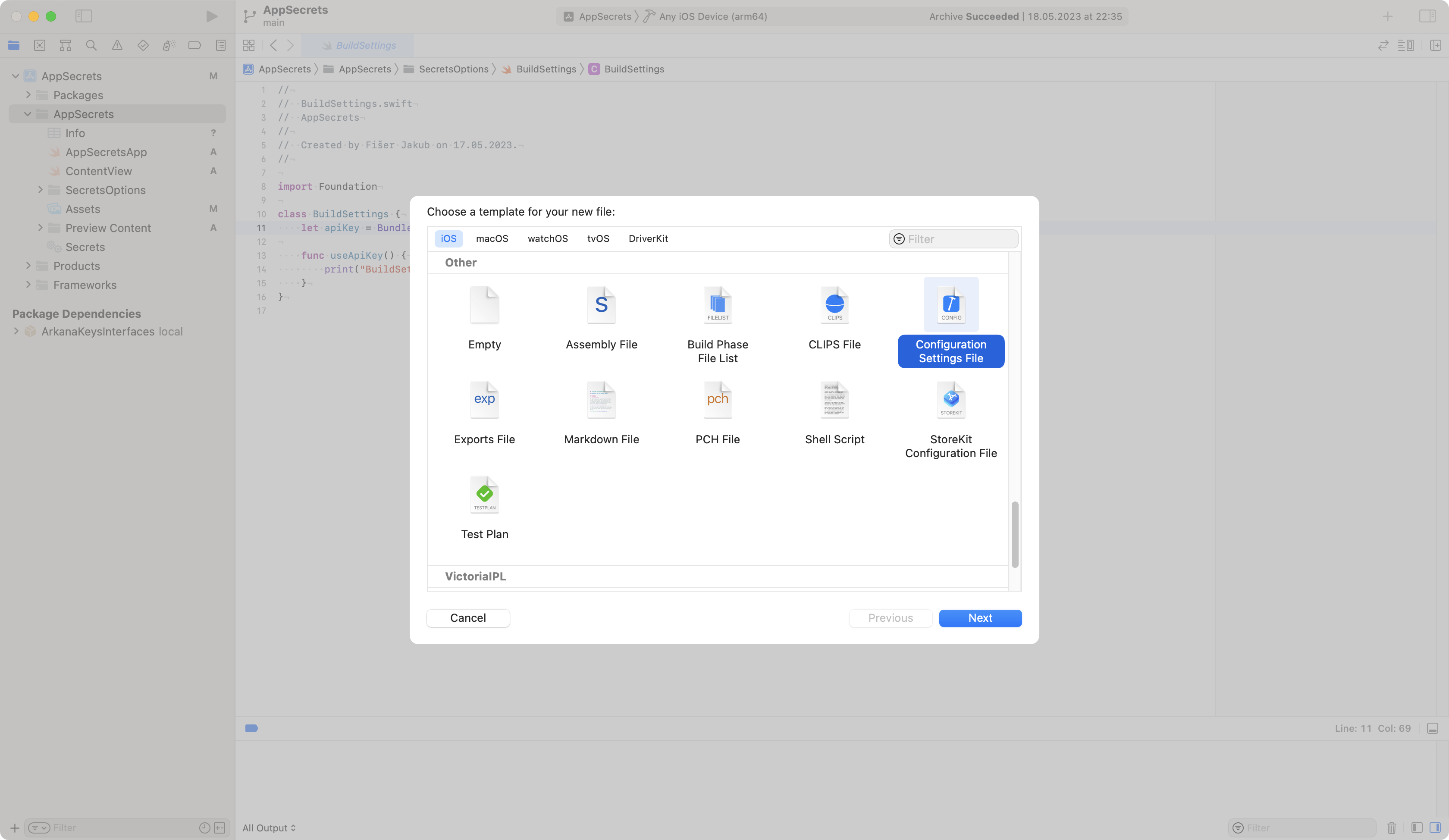
Task: Expand the SecretsOptions folder
Action: [40, 190]
